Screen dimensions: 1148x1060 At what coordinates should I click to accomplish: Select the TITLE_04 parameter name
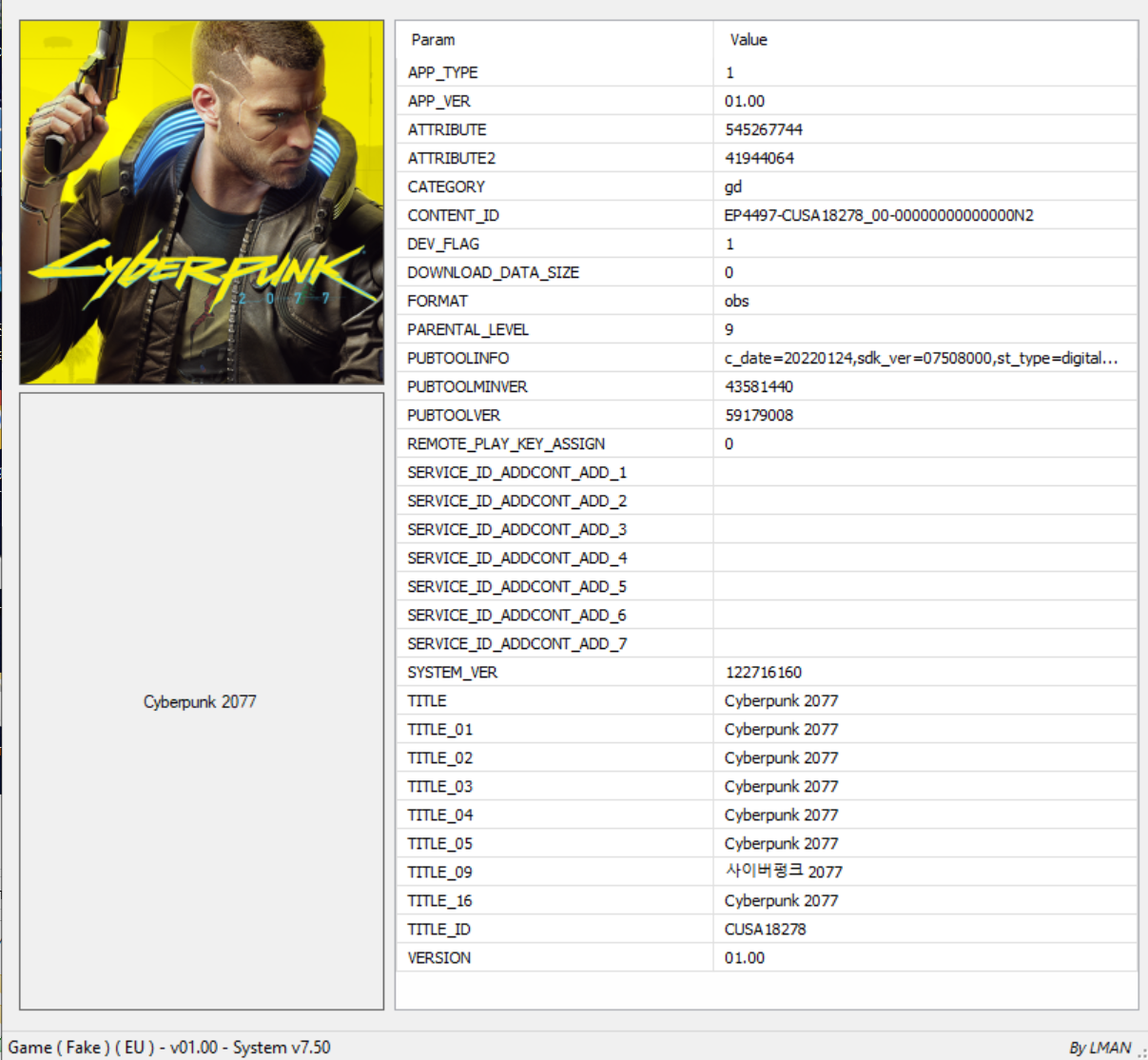(439, 815)
